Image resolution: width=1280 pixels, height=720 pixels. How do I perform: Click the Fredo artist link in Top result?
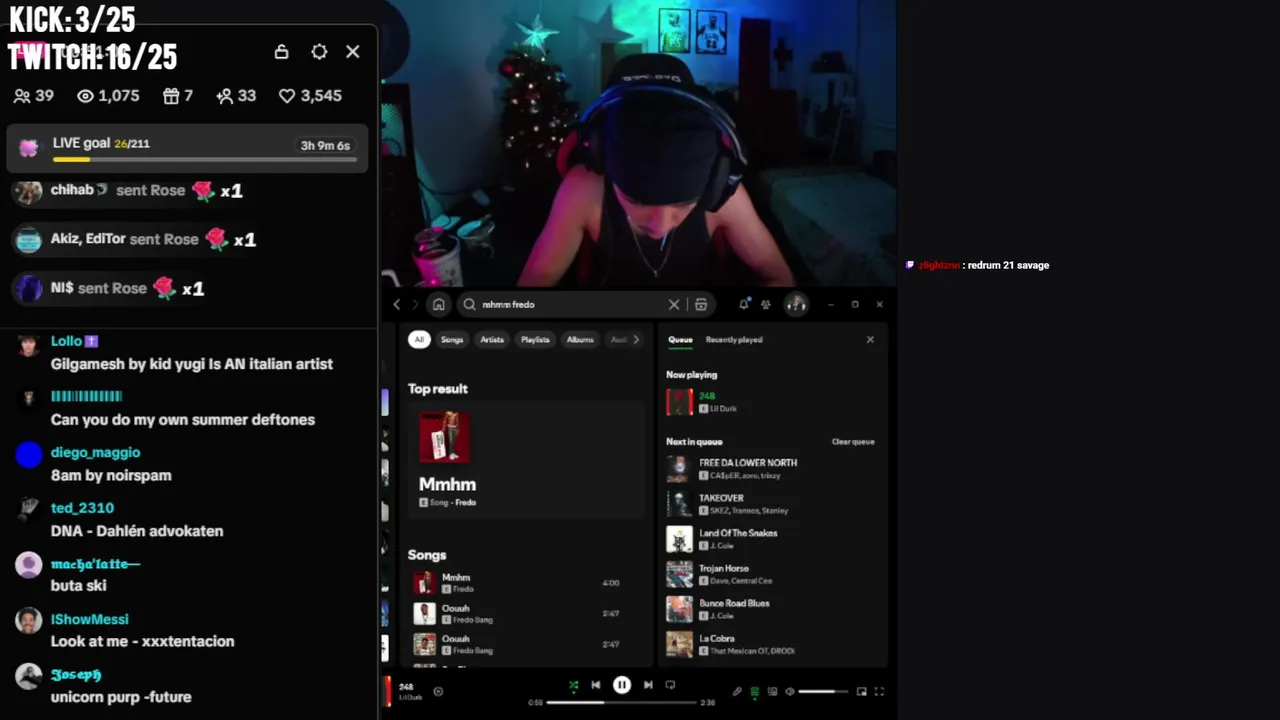coord(466,502)
